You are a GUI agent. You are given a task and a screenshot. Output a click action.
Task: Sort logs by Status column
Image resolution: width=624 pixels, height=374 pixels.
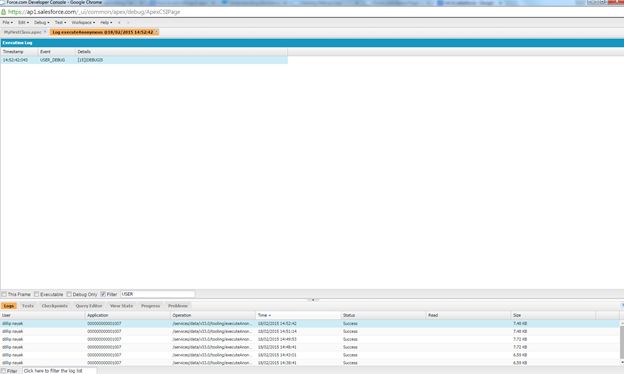coord(384,315)
